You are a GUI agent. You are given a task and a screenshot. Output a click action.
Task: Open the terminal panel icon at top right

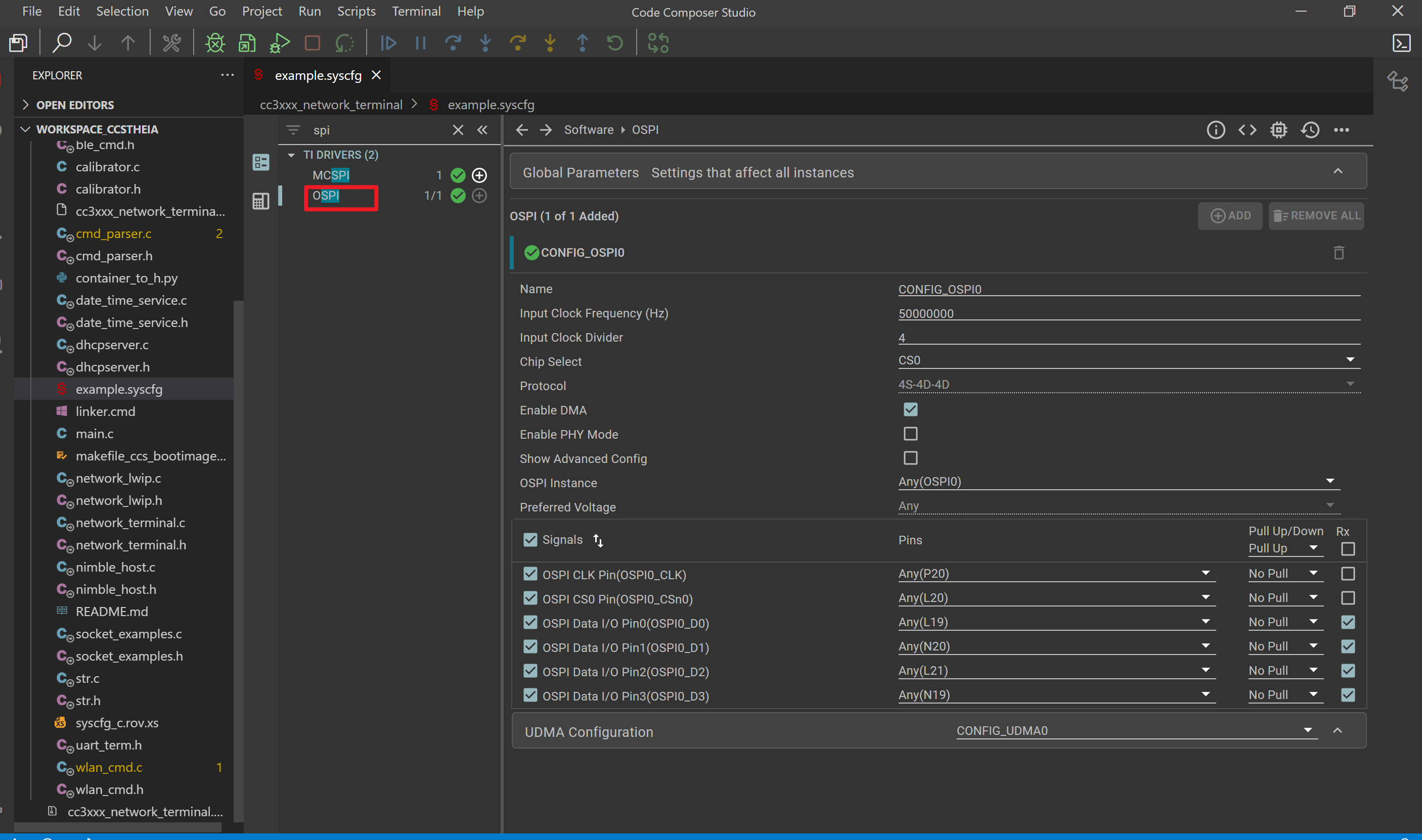[x=1401, y=43]
